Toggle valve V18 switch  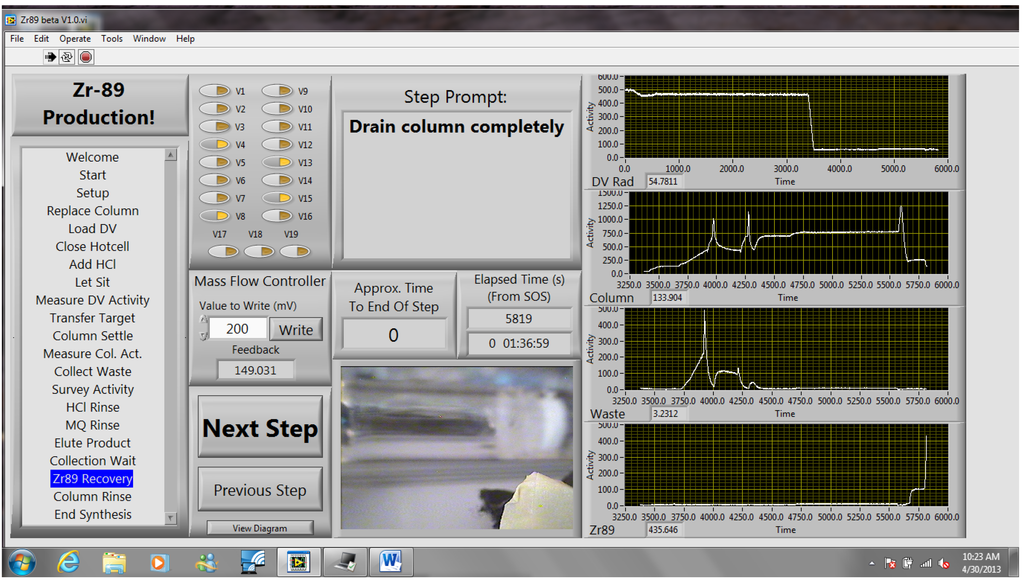pos(259,251)
